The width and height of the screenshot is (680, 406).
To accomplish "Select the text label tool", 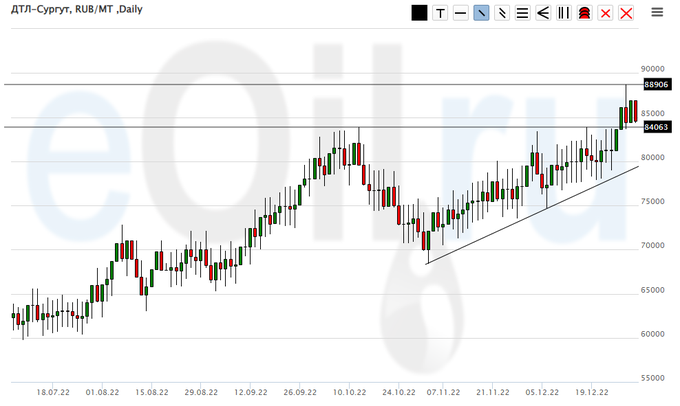I will click(440, 13).
